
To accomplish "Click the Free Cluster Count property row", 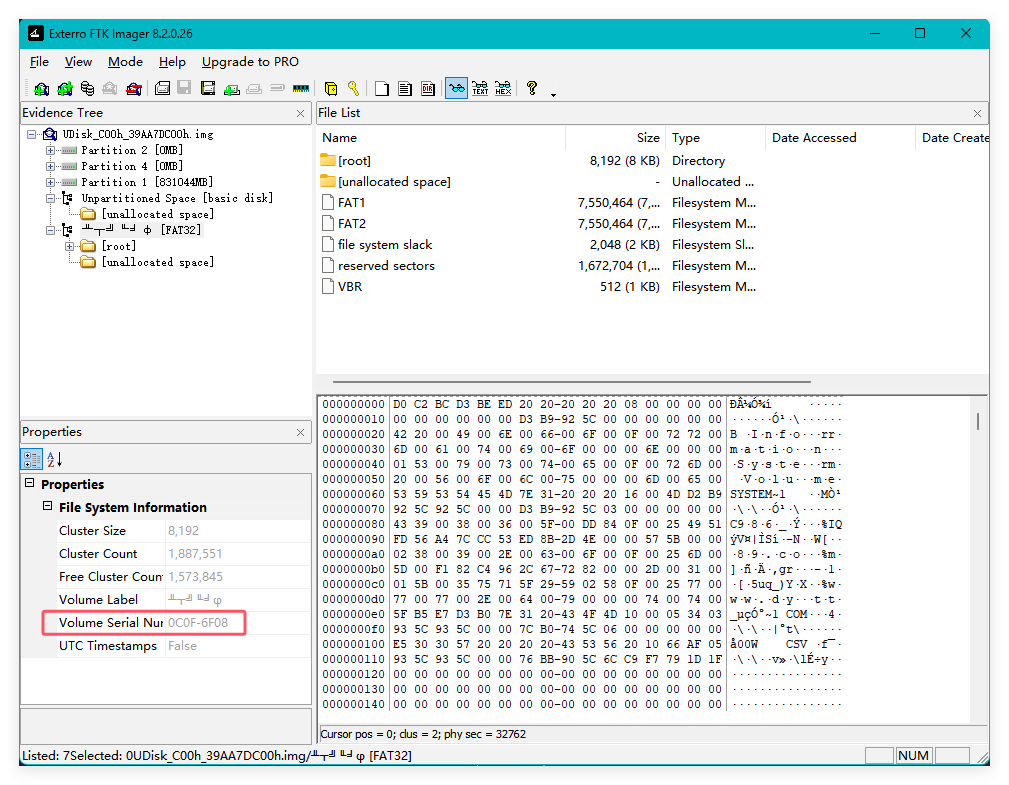I will (184, 577).
